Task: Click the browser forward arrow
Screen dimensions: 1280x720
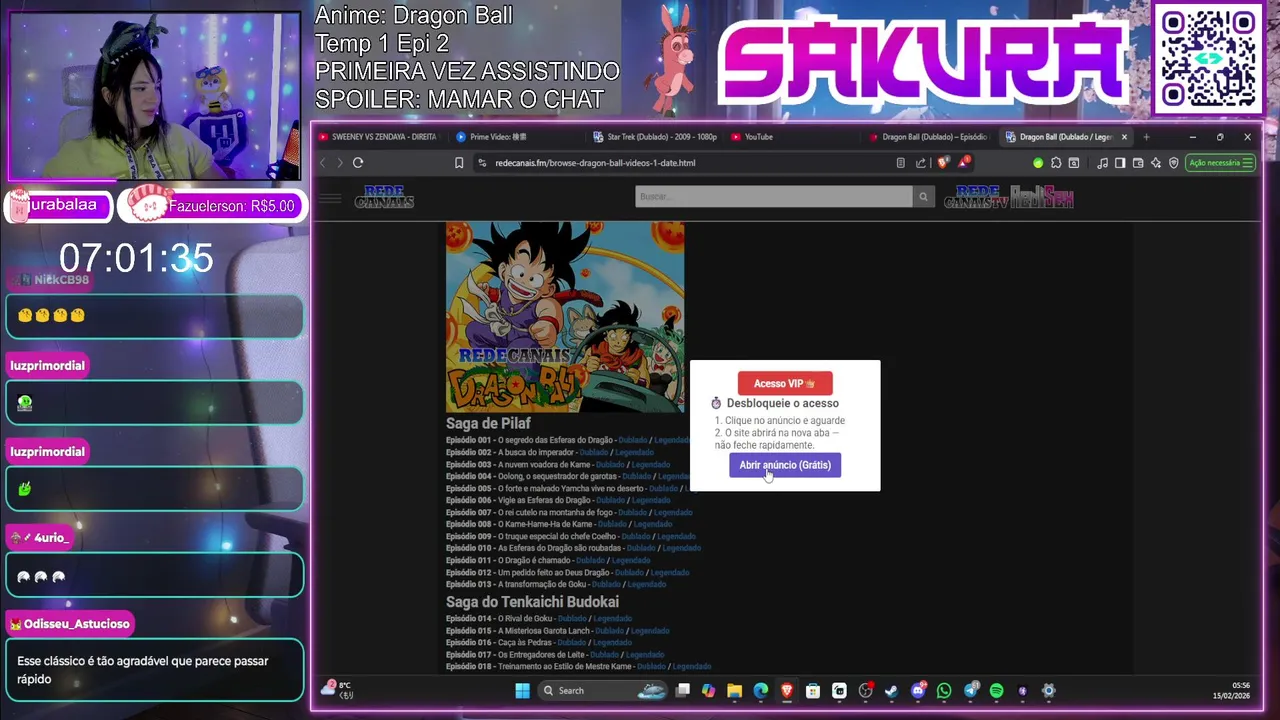Action: (x=340, y=163)
